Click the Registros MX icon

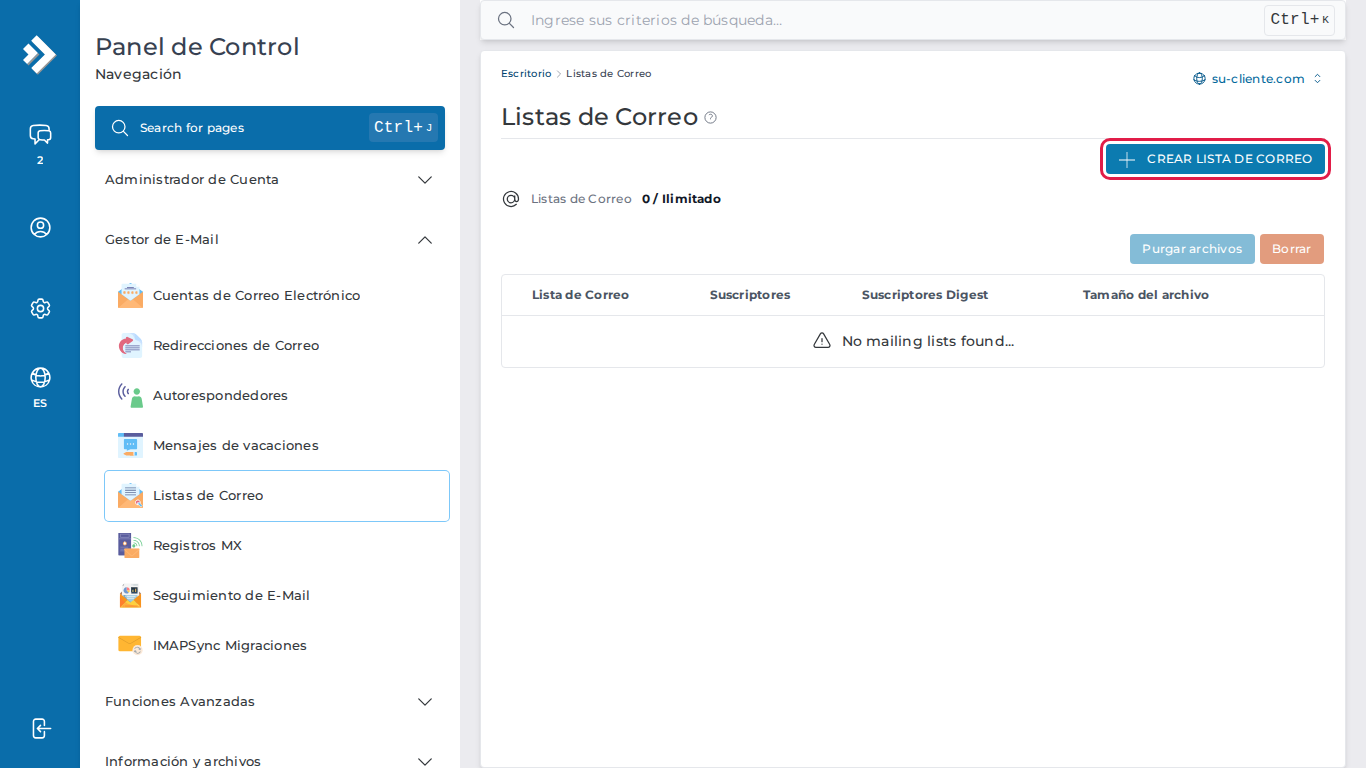click(x=130, y=545)
